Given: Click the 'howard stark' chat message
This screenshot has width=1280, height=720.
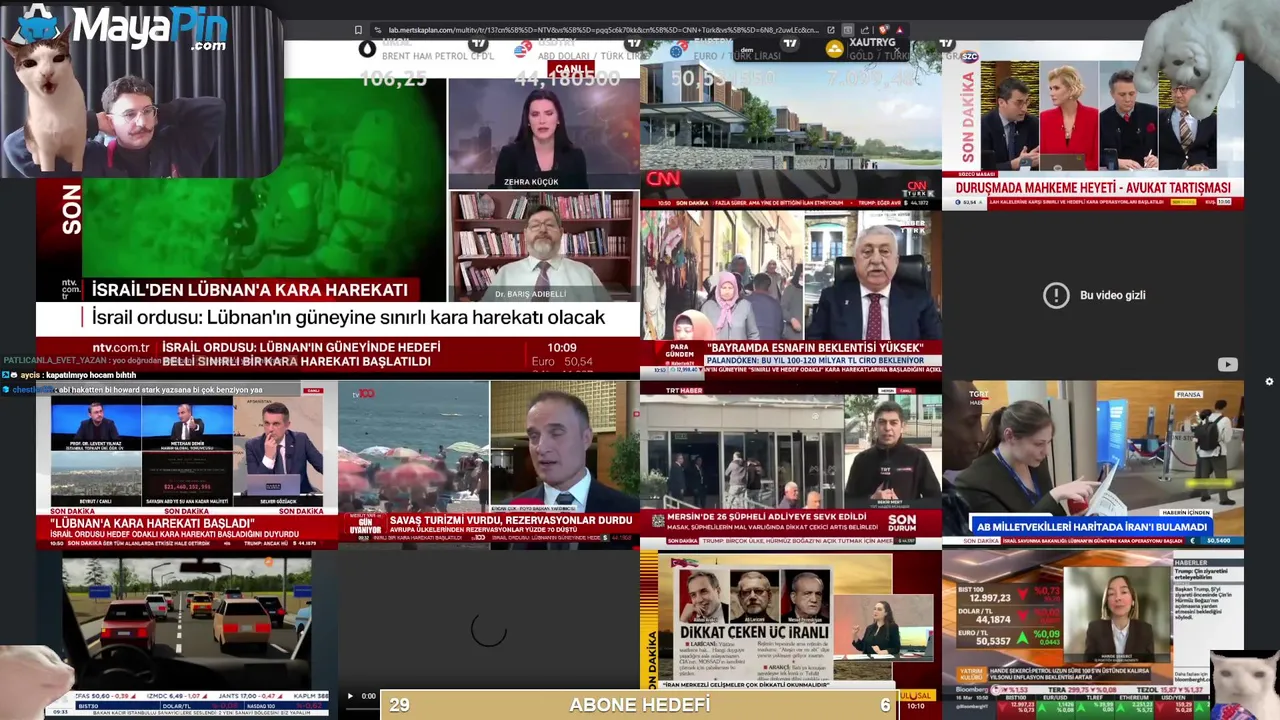Looking at the screenshot, I should click(x=132, y=390).
